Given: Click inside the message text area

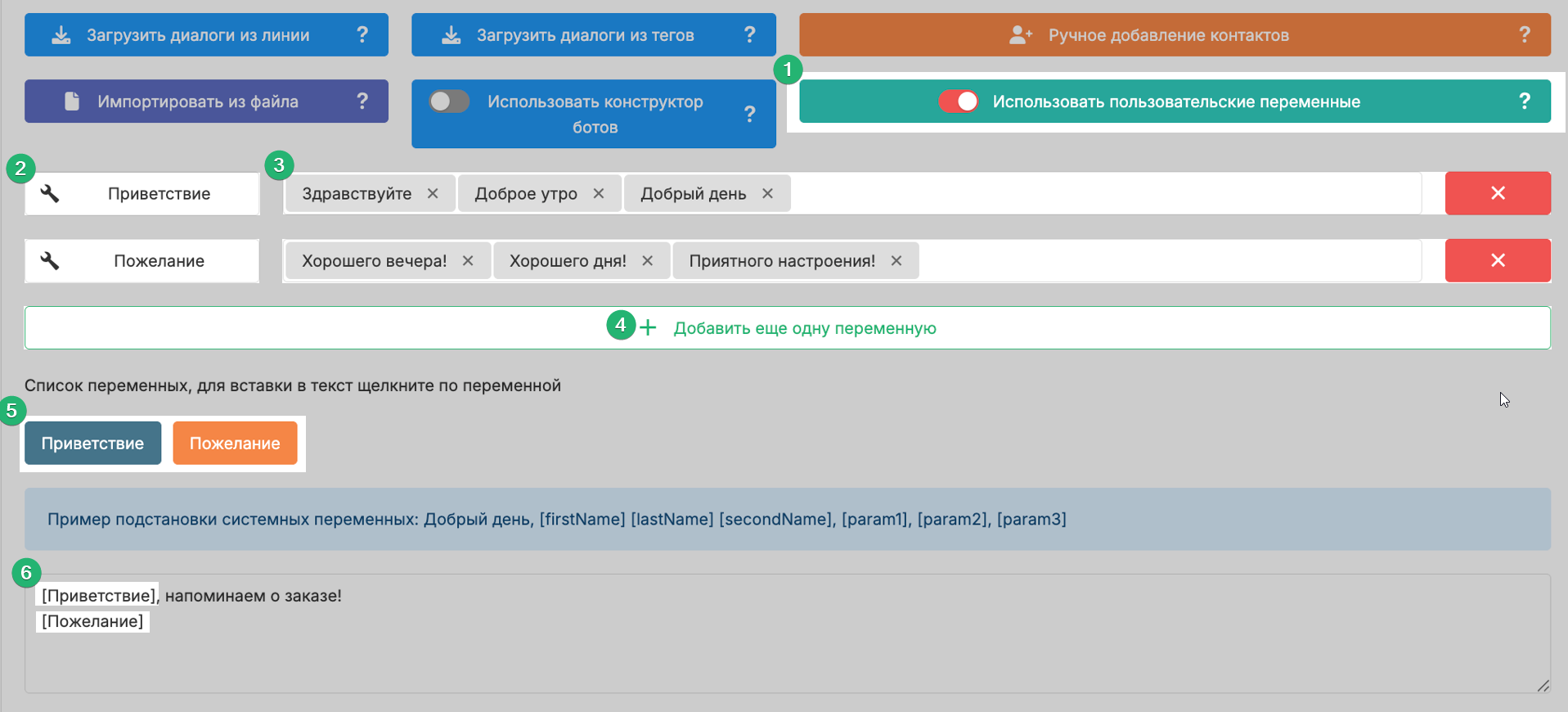Looking at the screenshot, I should (x=785, y=655).
